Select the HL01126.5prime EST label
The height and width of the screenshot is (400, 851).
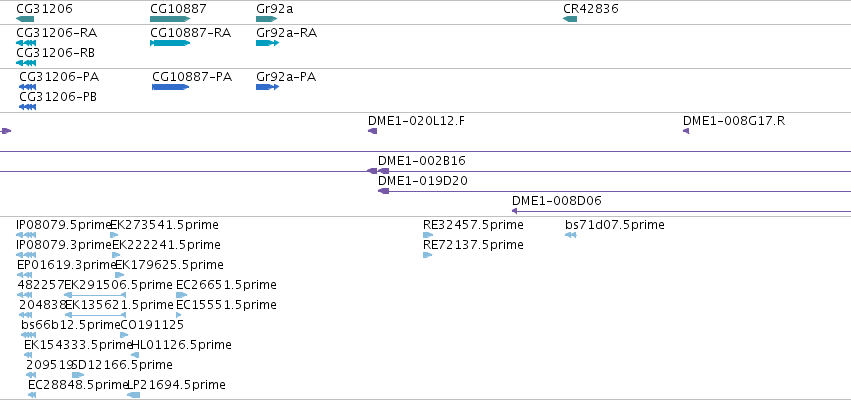tap(182, 345)
